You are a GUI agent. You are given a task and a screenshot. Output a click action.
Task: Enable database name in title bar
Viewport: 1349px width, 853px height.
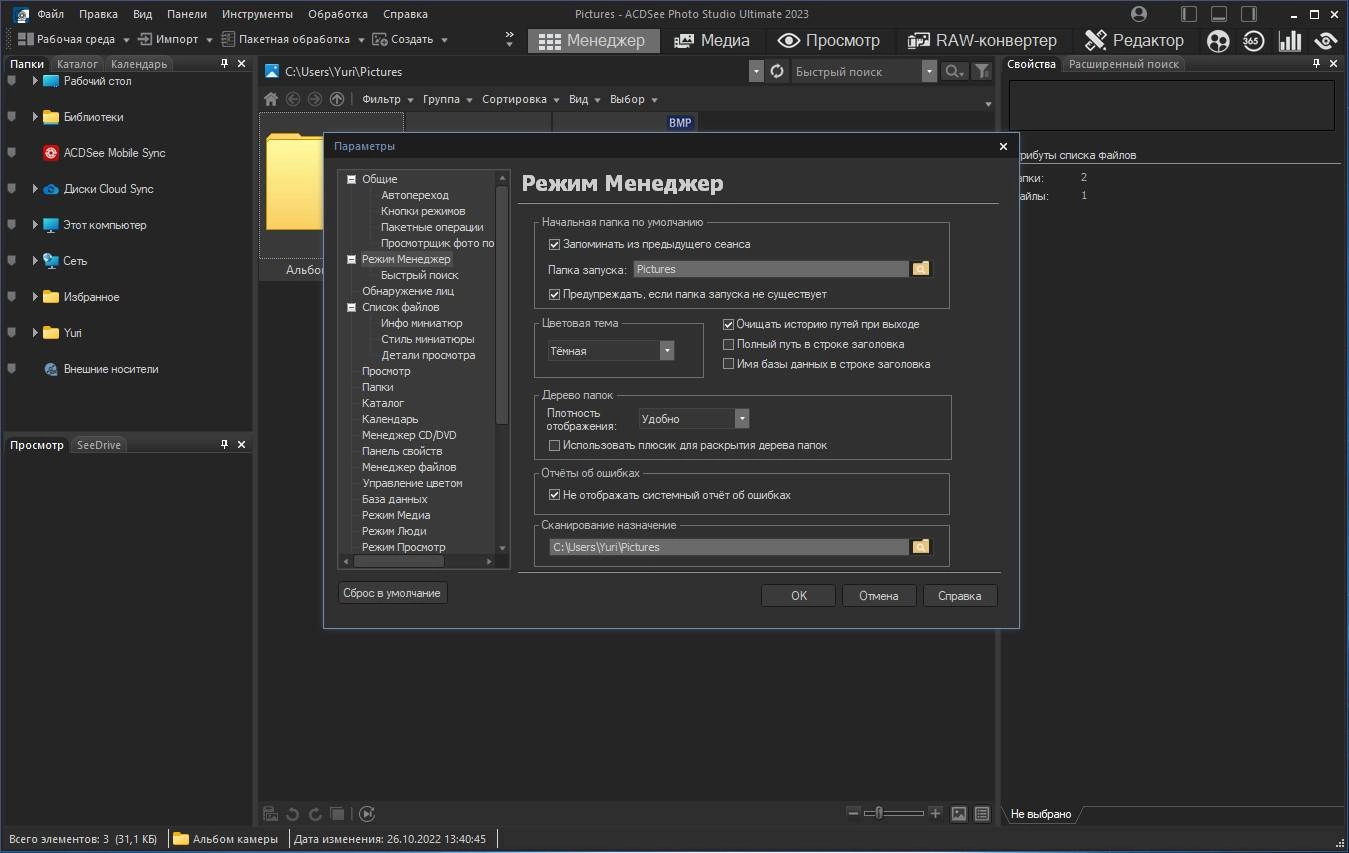tap(728, 364)
